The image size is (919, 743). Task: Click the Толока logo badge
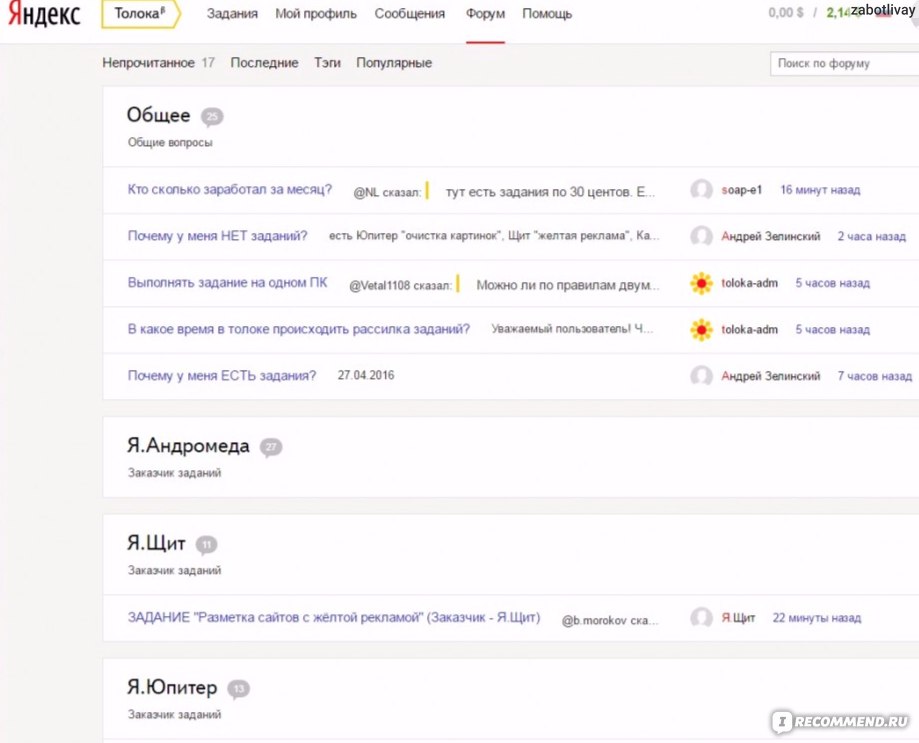click(x=140, y=14)
